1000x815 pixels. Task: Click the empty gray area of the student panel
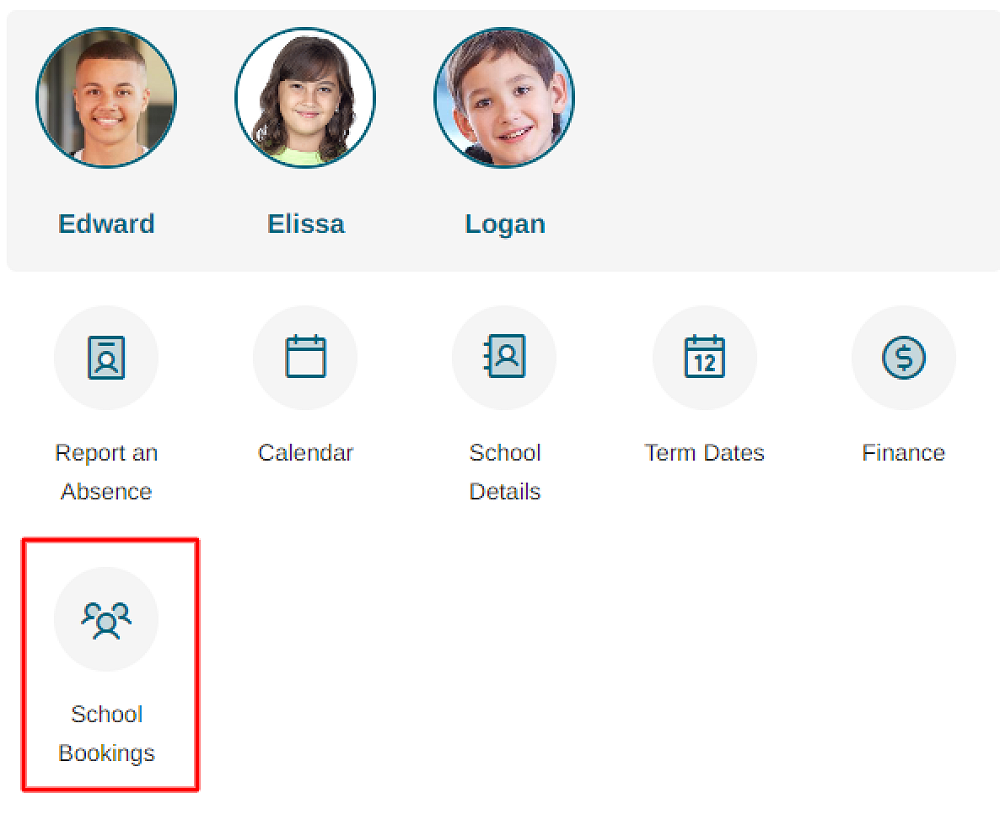(780, 140)
